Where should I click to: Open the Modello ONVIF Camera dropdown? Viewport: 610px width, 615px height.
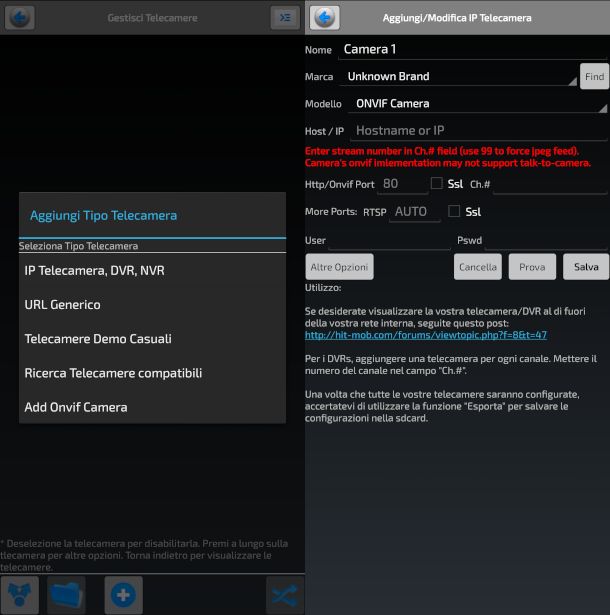(x=478, y=103)
